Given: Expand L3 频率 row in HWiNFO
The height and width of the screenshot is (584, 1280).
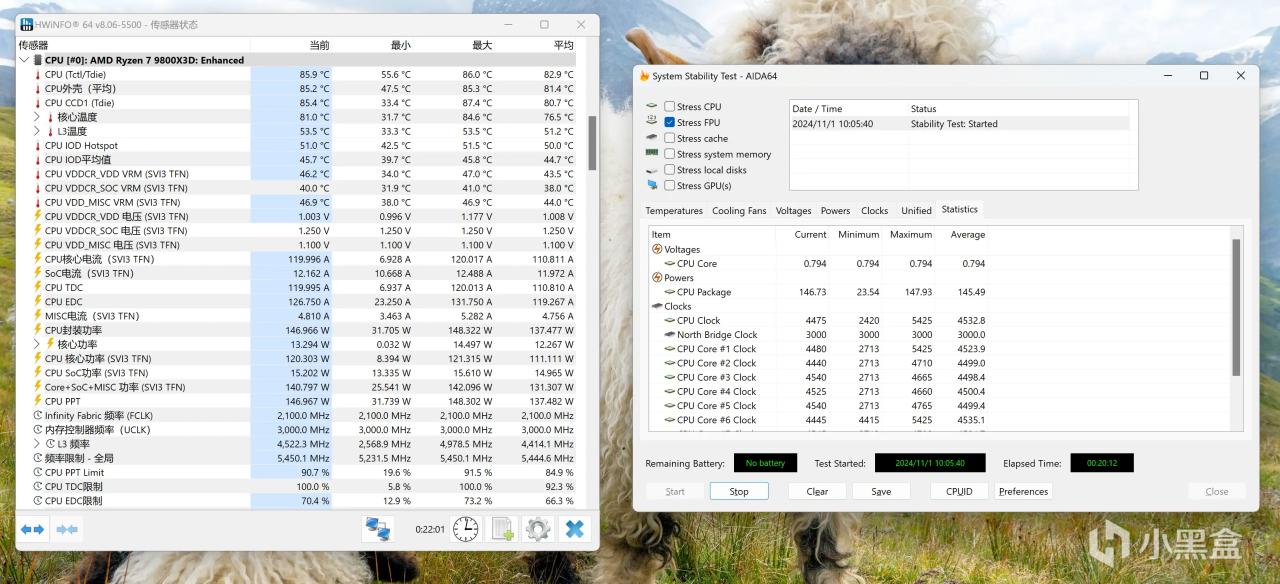Looking at the screenshot, I should point(38,443).
